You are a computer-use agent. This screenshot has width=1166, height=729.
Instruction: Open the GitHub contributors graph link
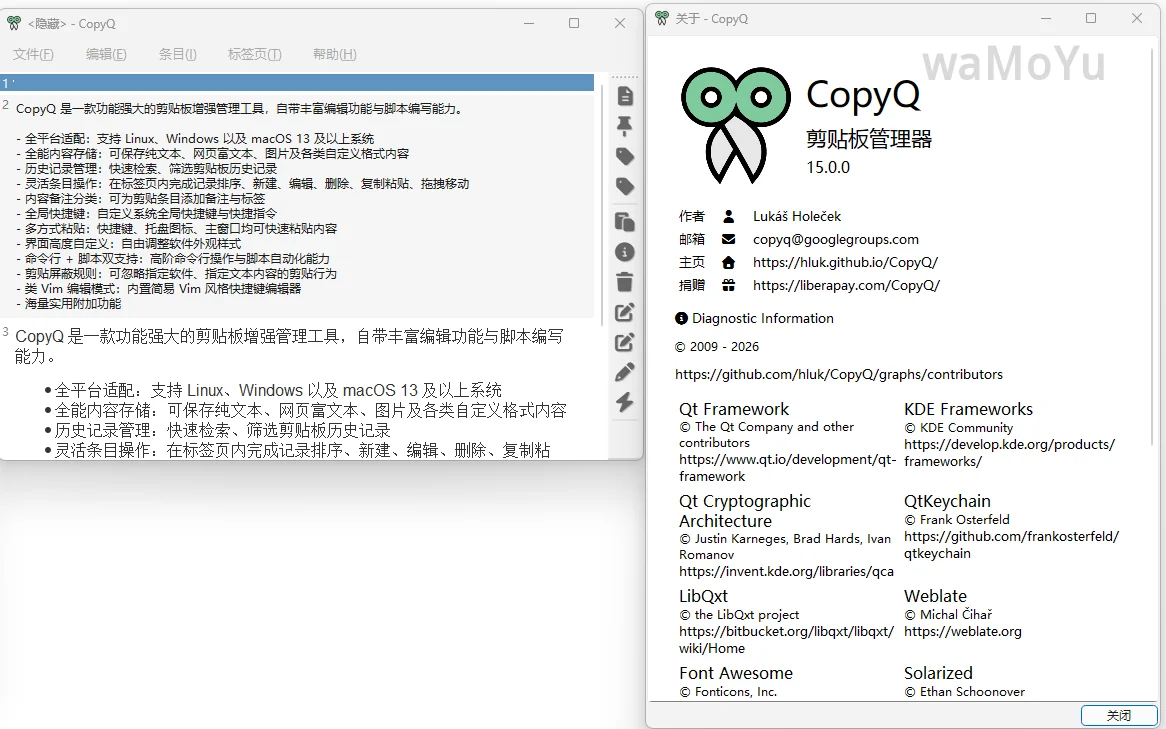coord(839,374)
